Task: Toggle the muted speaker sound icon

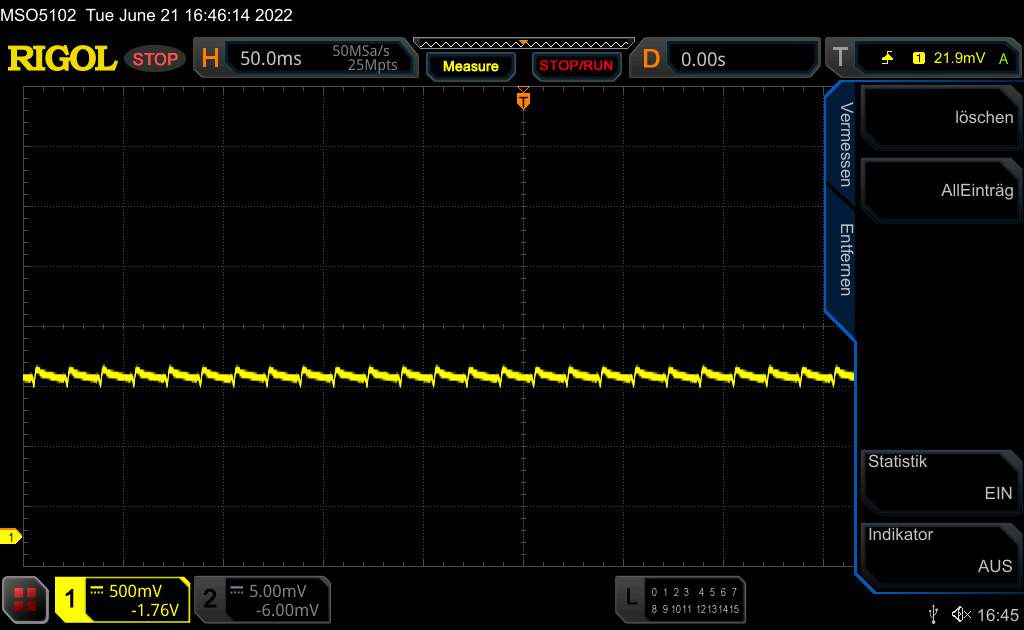Action: (961, 614)
